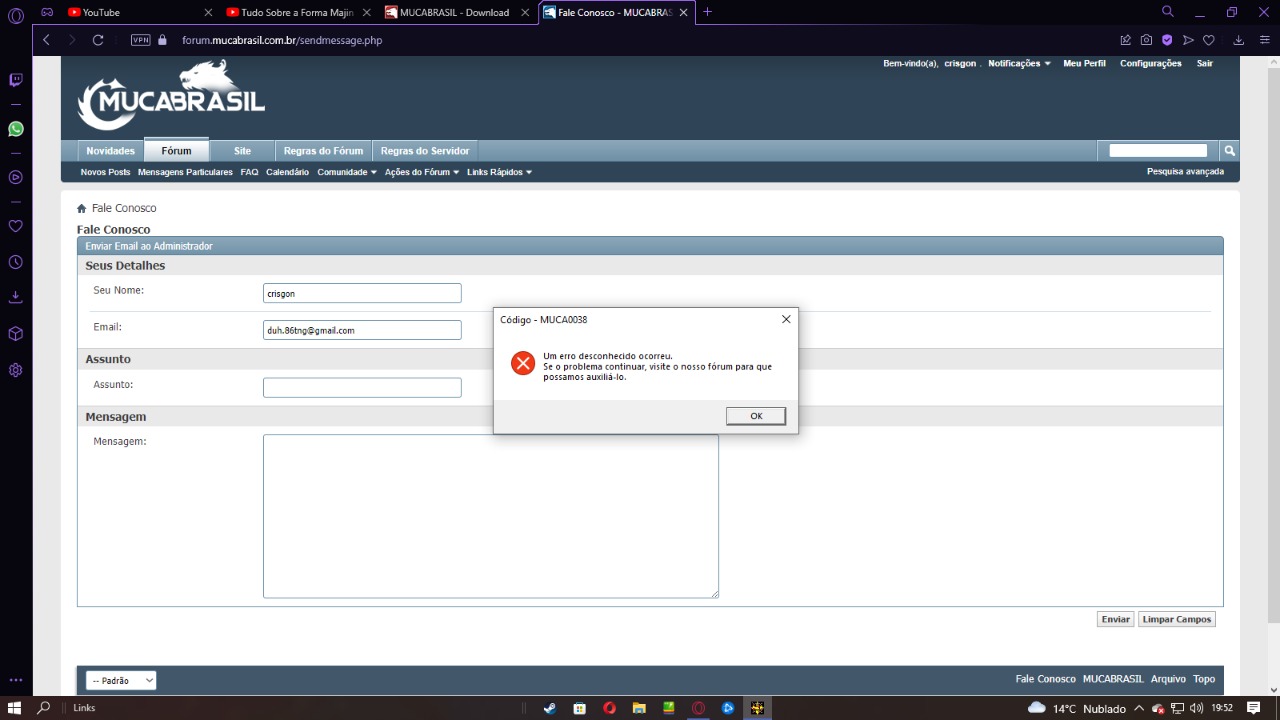Open the Padrão style selector
The width and height of the screenshot is (1280, 720).
tap(121, 680)
